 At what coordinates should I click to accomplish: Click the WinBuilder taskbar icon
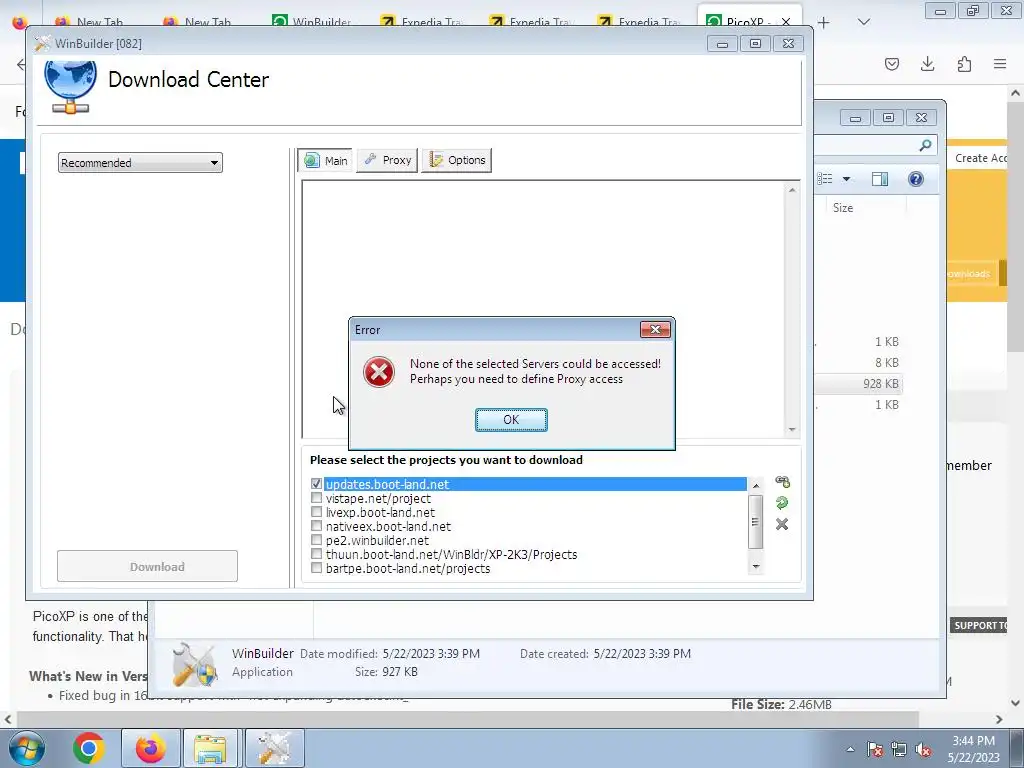[x=274, y=748]
